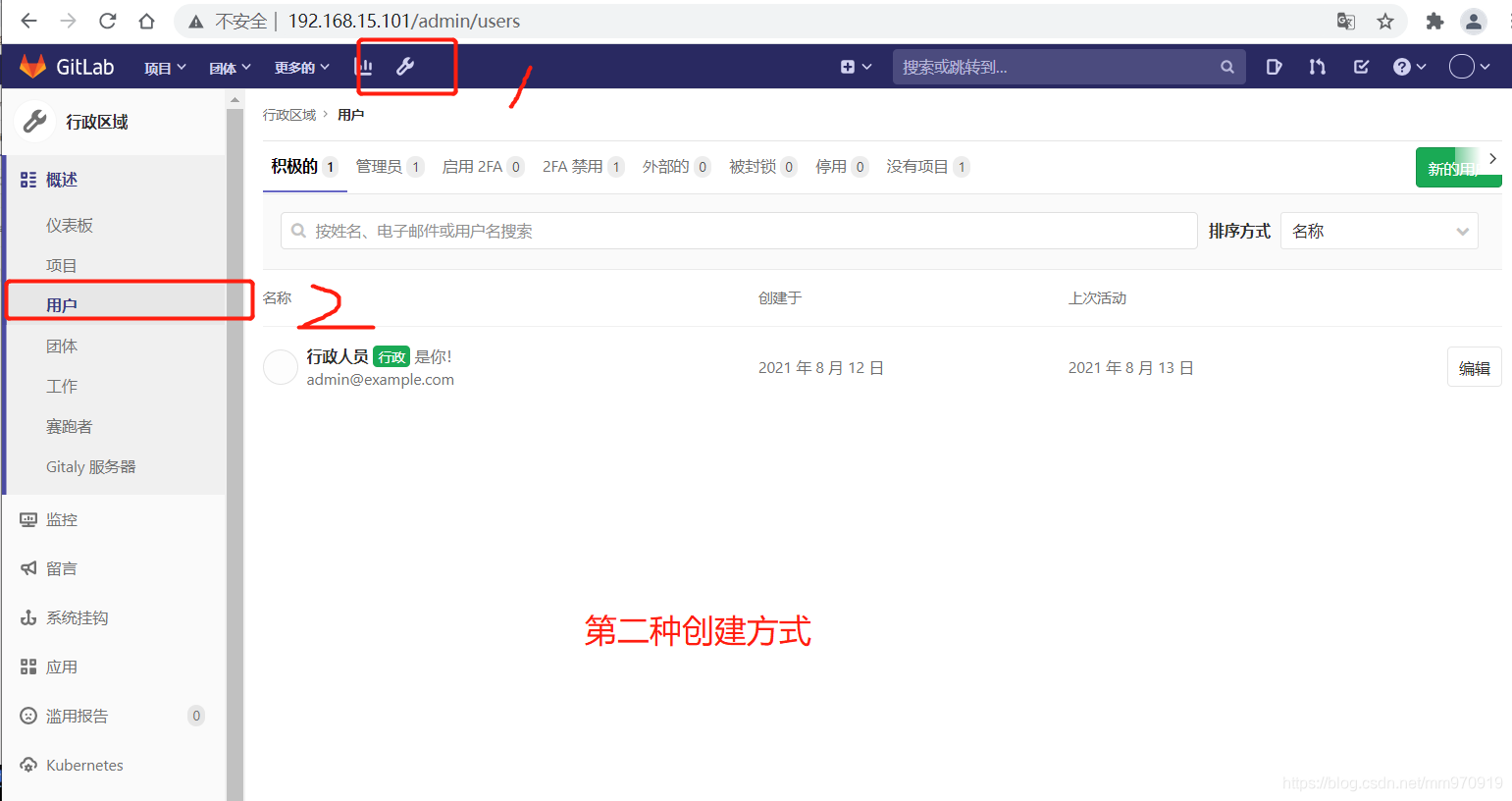Open the 排序方式 名称 sort dropdown
This screenshot has width=1512, height=801.
(1379, 231)
